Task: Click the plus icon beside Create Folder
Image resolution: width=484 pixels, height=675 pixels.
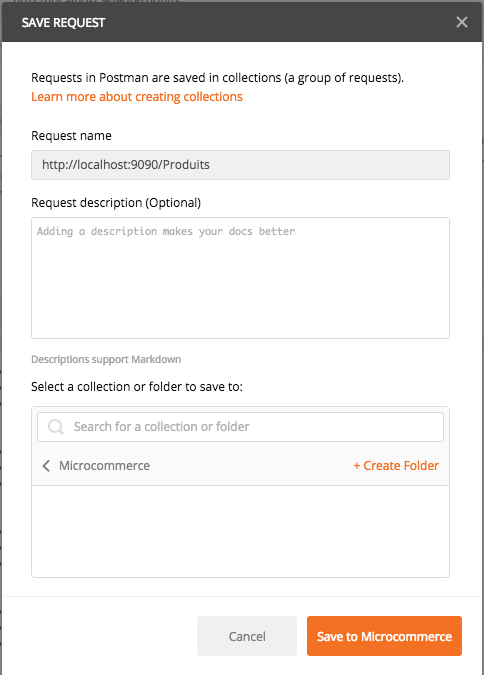Action: [357, 465]
